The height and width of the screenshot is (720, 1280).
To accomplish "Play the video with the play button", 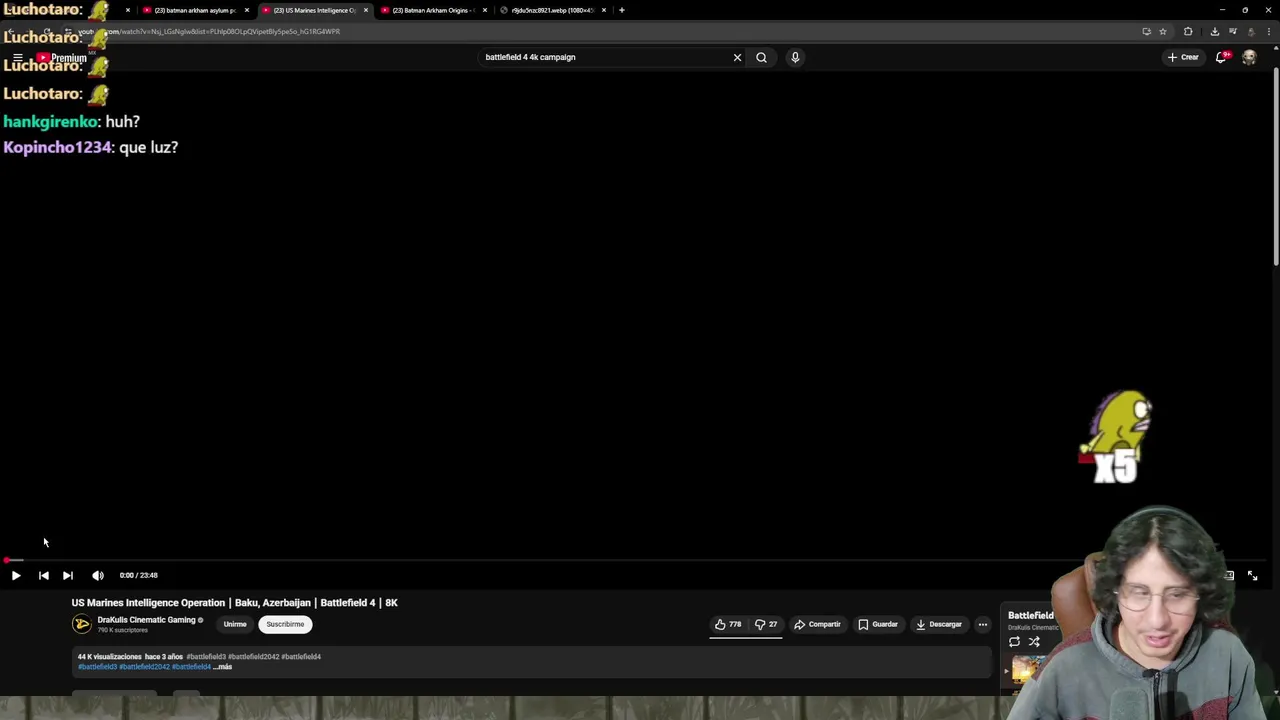I will coord(16,575).
